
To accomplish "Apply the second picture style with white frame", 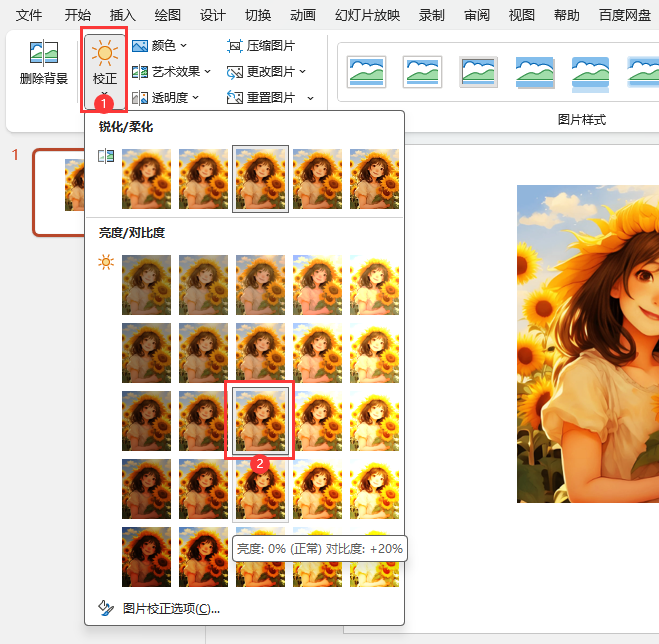I will coord(422,72).
